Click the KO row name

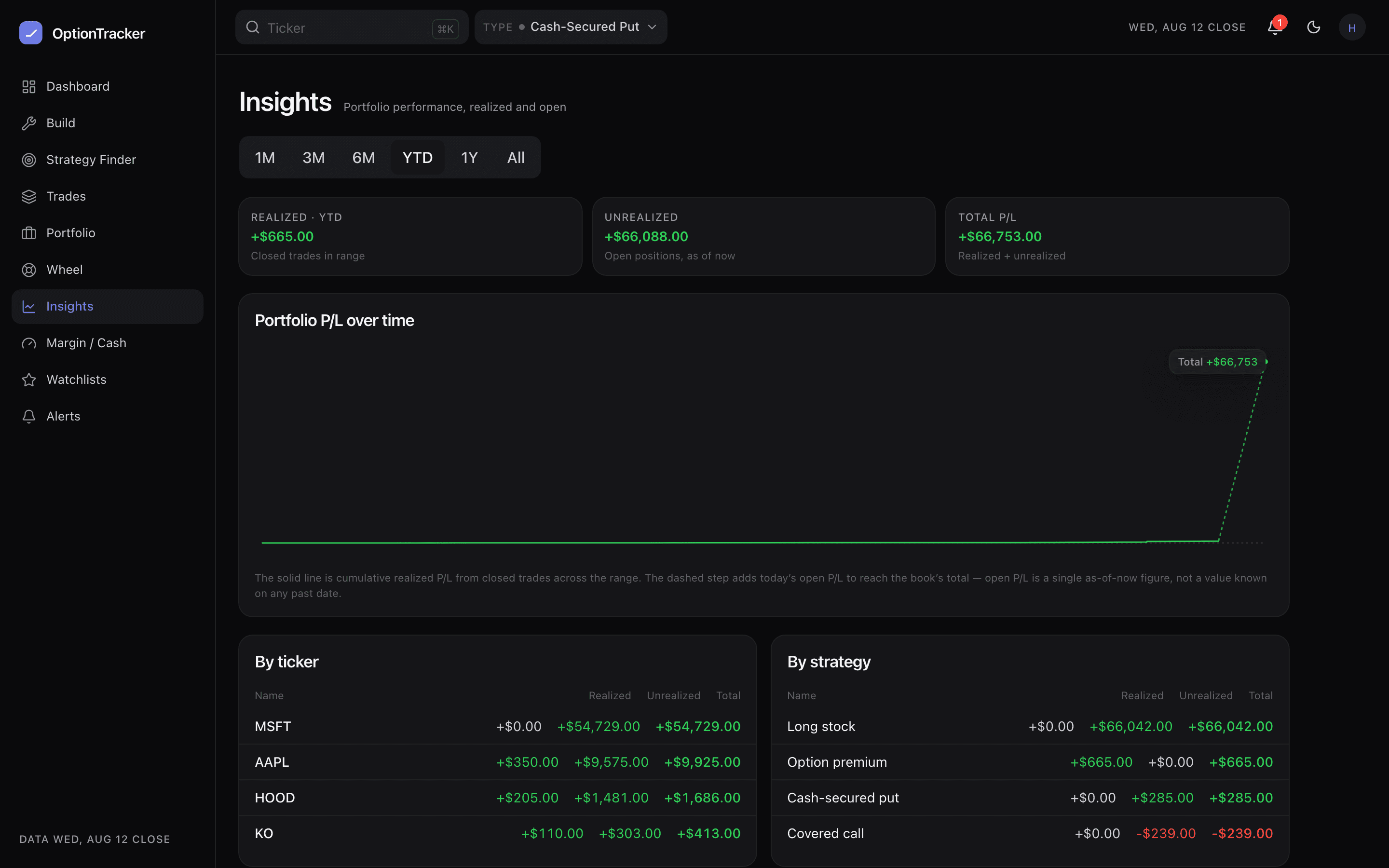point(264,834)
